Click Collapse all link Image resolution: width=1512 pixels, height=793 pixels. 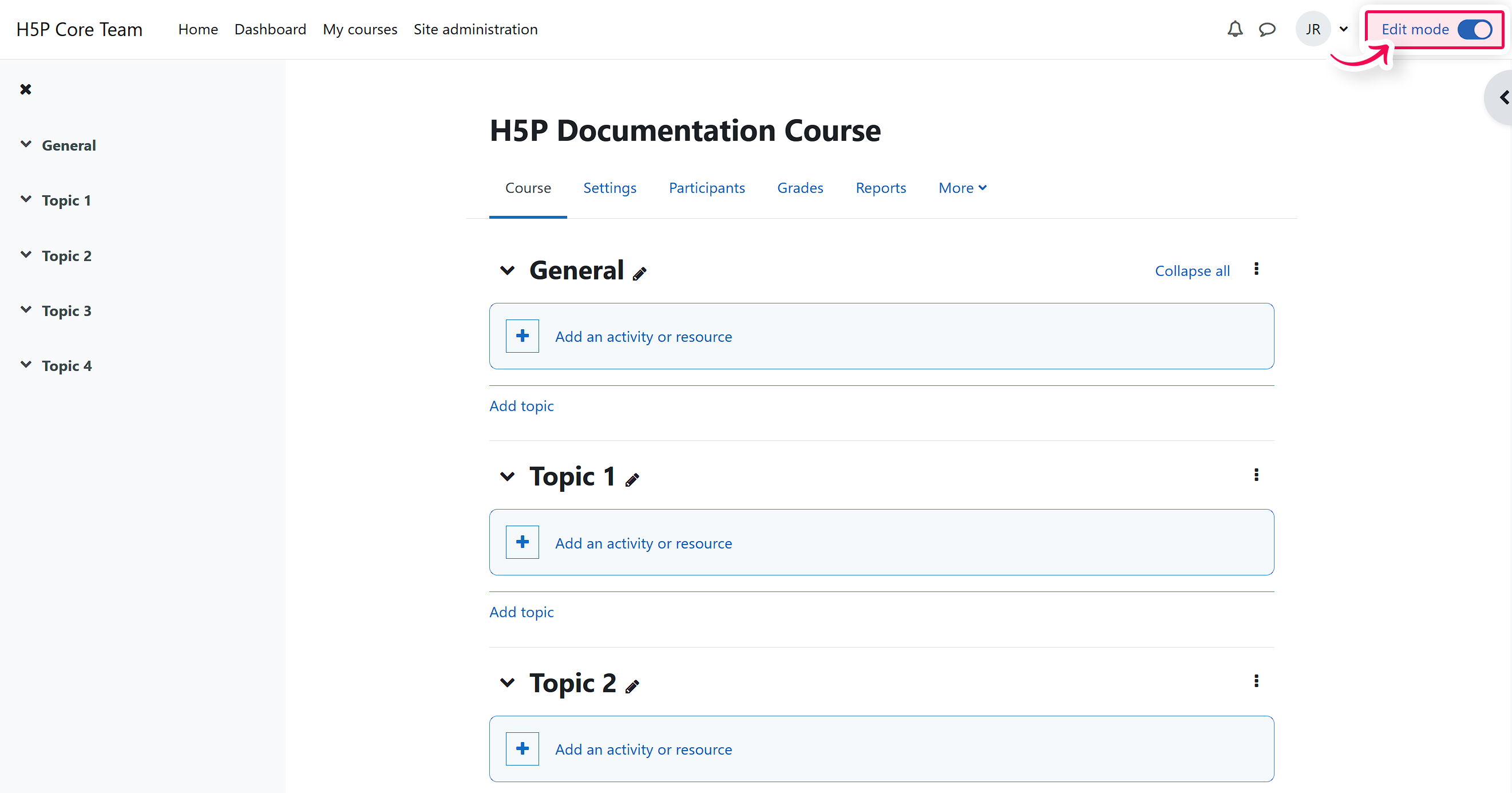coord(1192,271)
